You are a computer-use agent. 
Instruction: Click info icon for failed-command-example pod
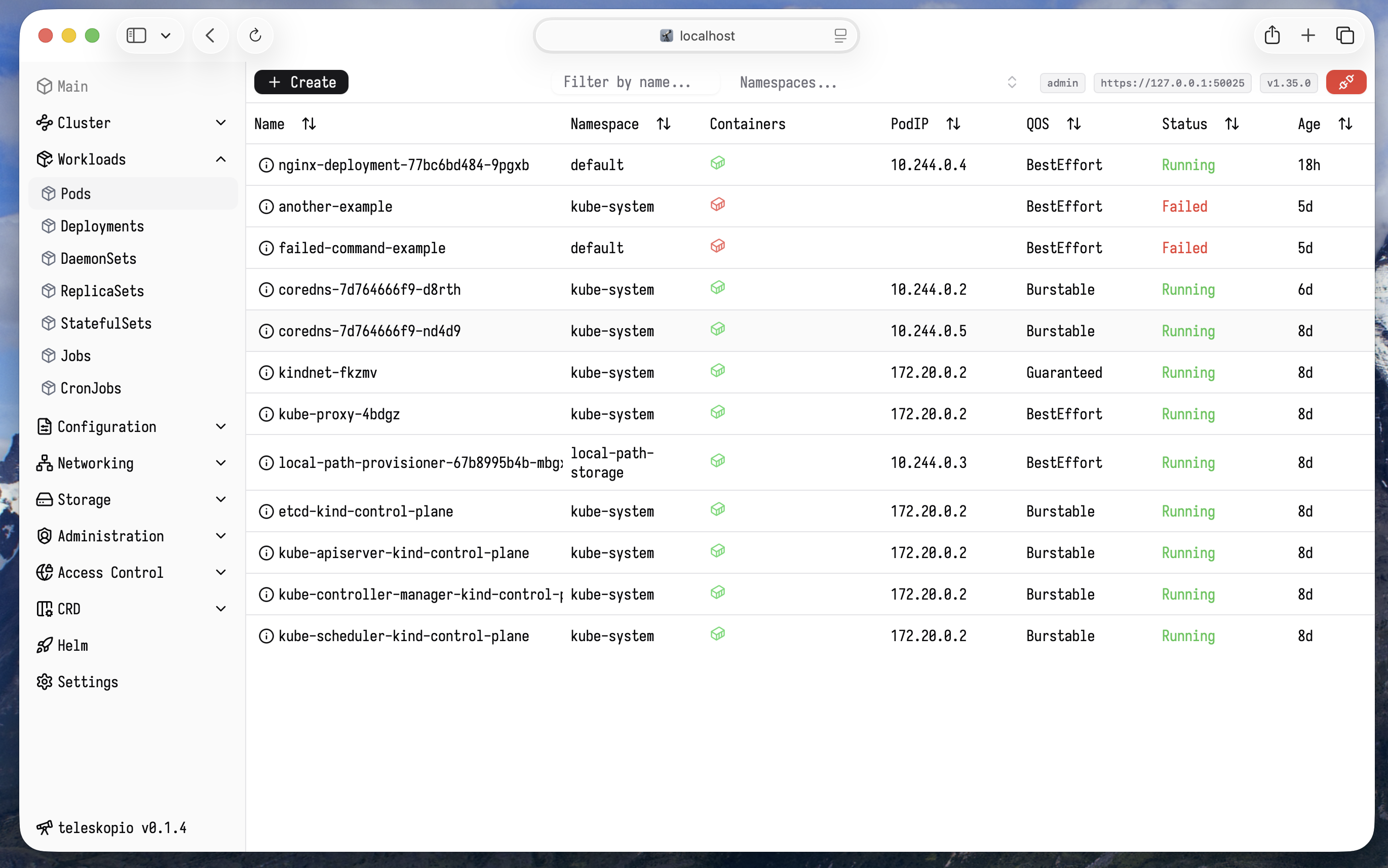coord(266,248)
